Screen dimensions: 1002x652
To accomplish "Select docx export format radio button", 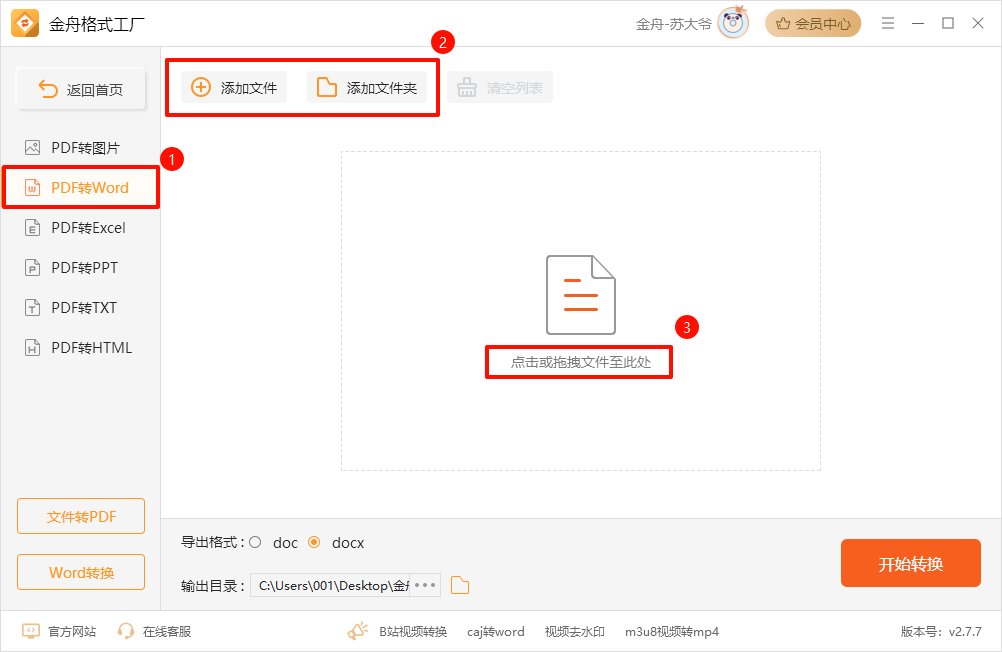I will click(314, 543).
